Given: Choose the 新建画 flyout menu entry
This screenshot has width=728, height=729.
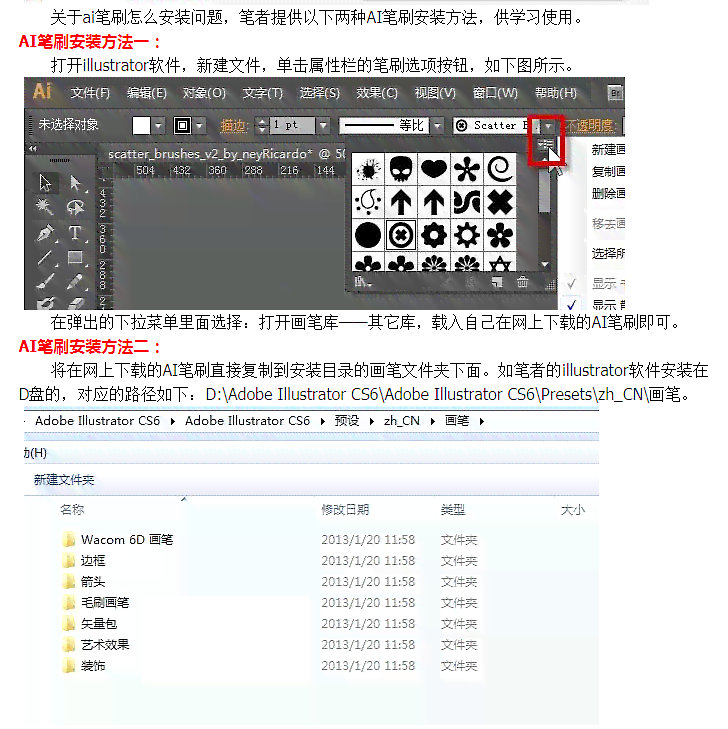Looking at the screenshot, I should coord(608,150).
